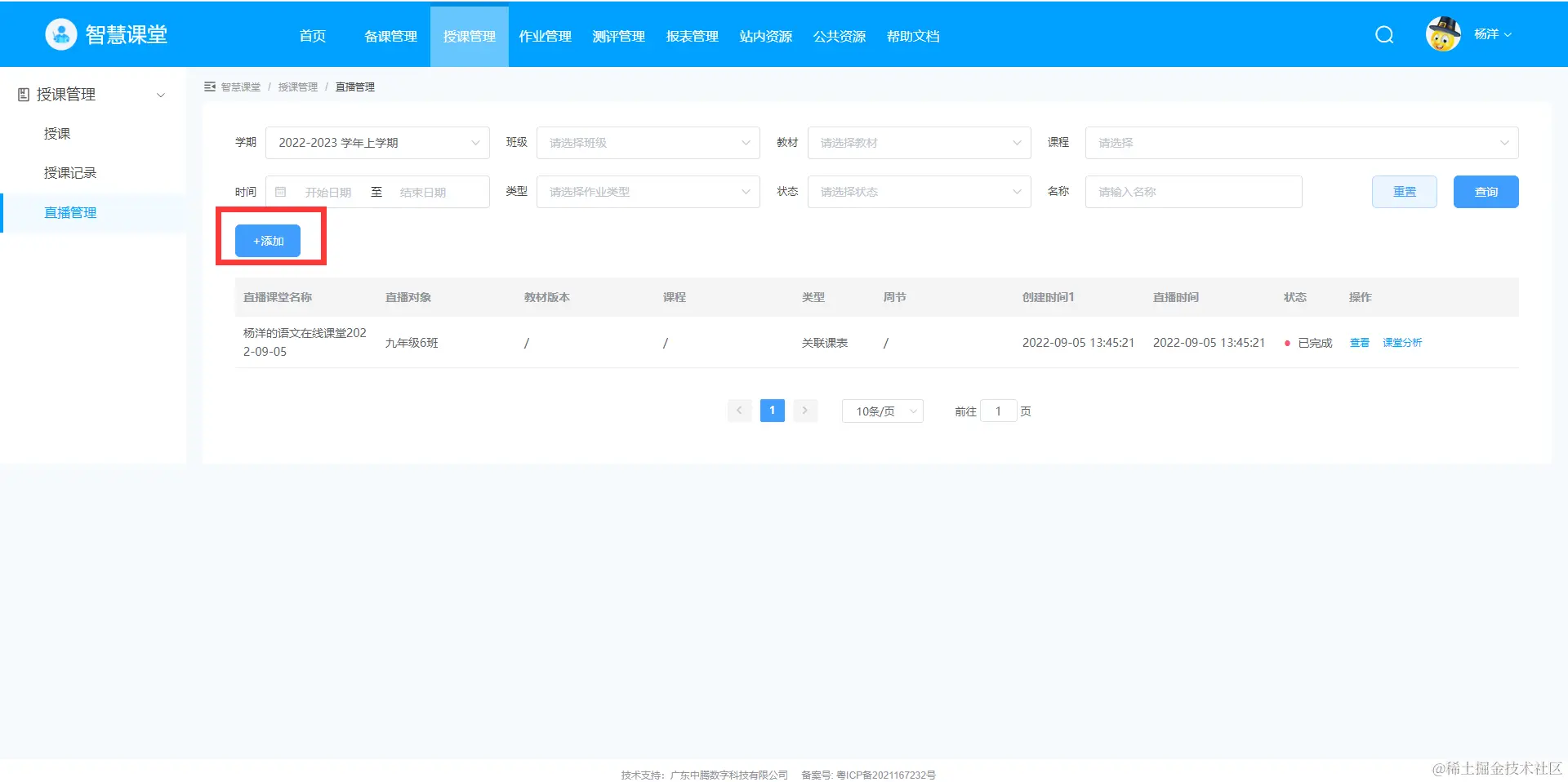1568x782 pixels.
Task: Click the user avatar picture
Action: tap(1443, 34)
